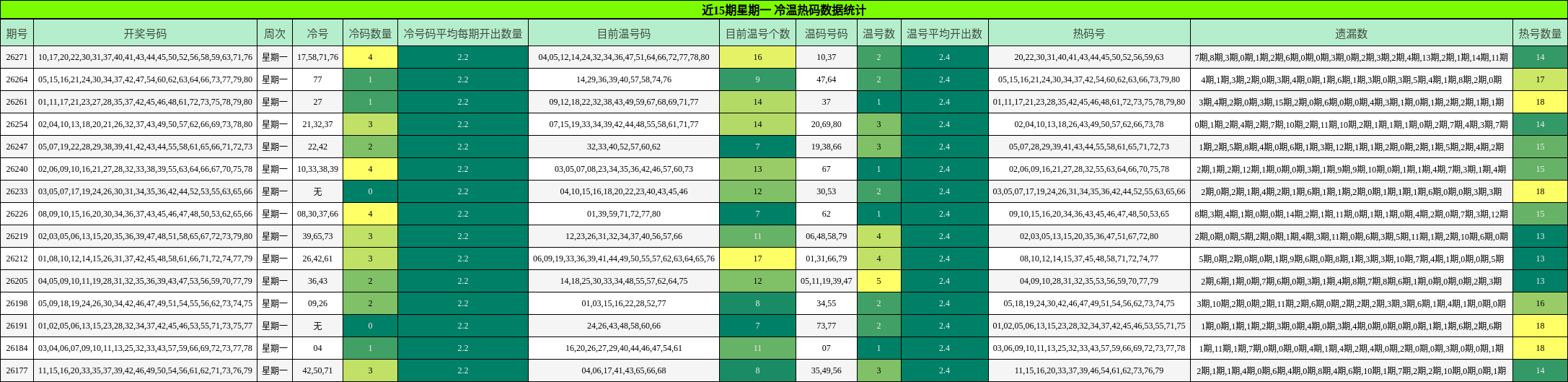Select cold numbers cell 26,42,61
Image resolution: width=1568 pixels, height=382 pixels.
(317, 259)
